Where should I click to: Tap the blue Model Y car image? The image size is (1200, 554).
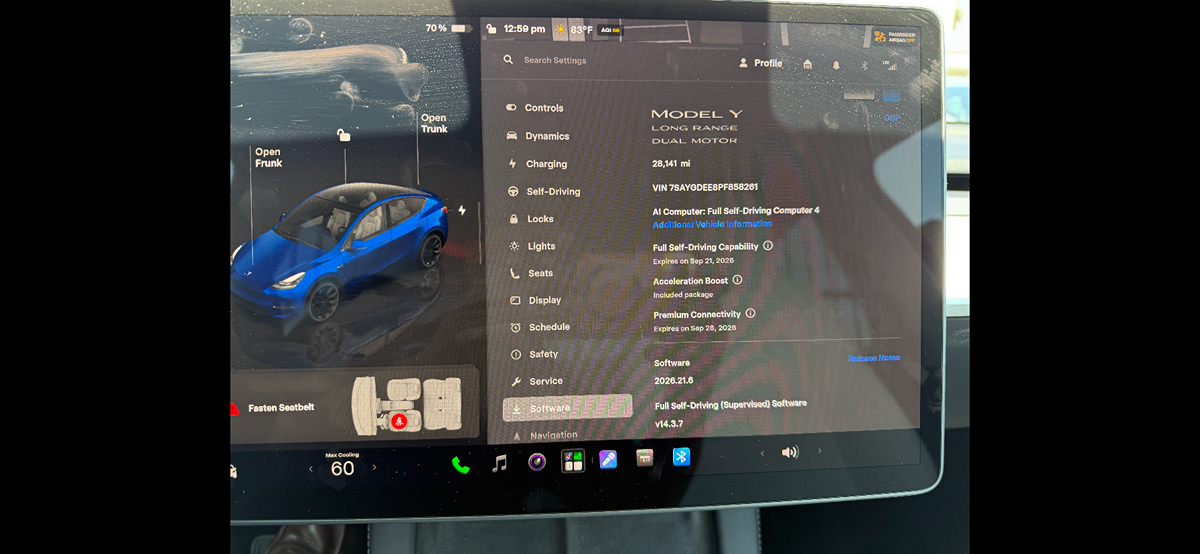click(x=340, y=250)
